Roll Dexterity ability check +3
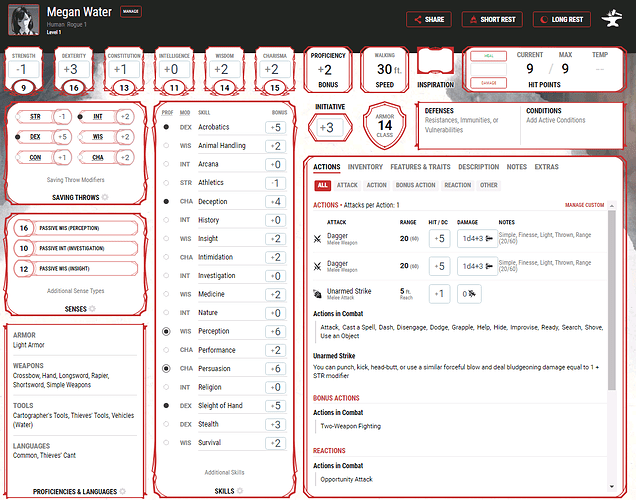The height and width of the screenshot is (500, 636). [74, 70]
